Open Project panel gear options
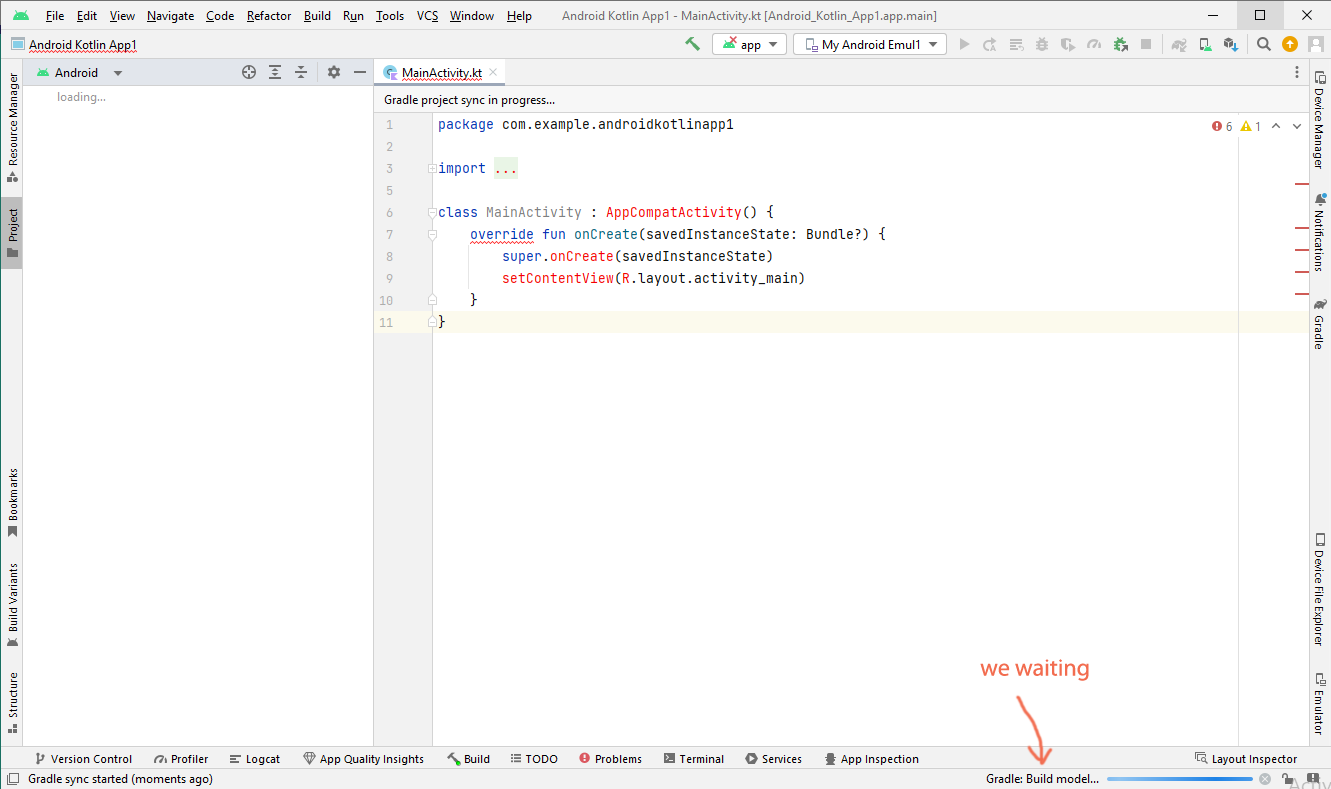The image size is (1331, 789). (x=334, y=72)
